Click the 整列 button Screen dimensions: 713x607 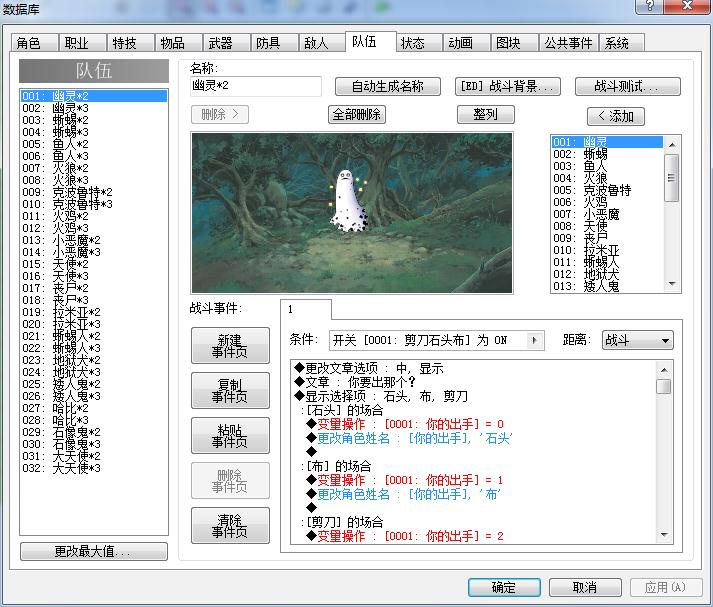486,115
